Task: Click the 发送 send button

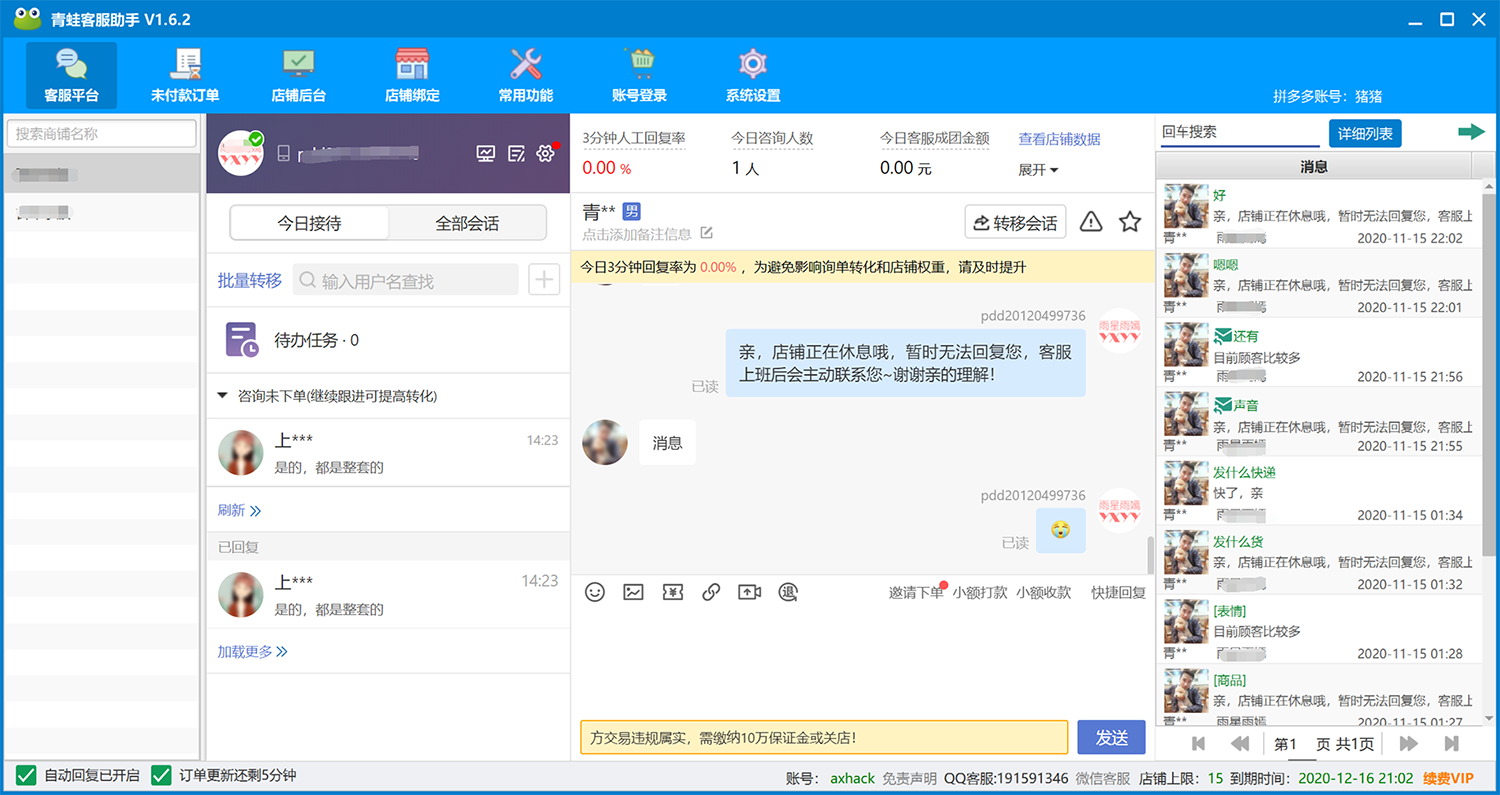Action: click(x=1112, y=738)
